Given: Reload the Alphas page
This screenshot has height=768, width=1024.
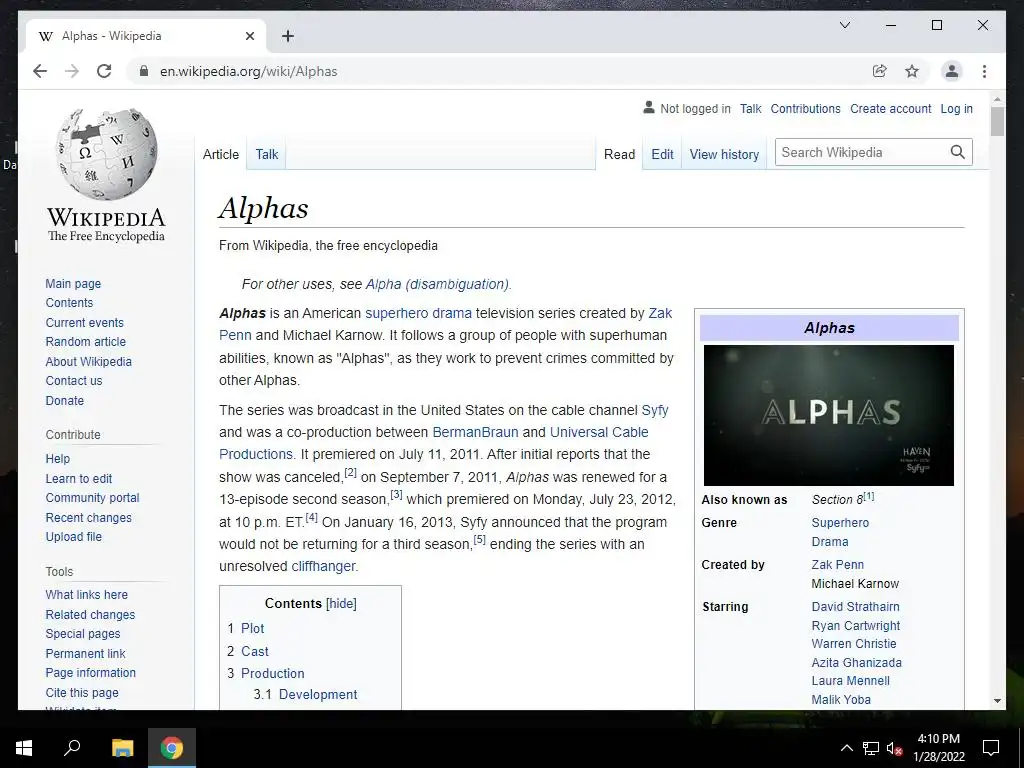Looking at the screenshot, I should (x=104, y=71).
